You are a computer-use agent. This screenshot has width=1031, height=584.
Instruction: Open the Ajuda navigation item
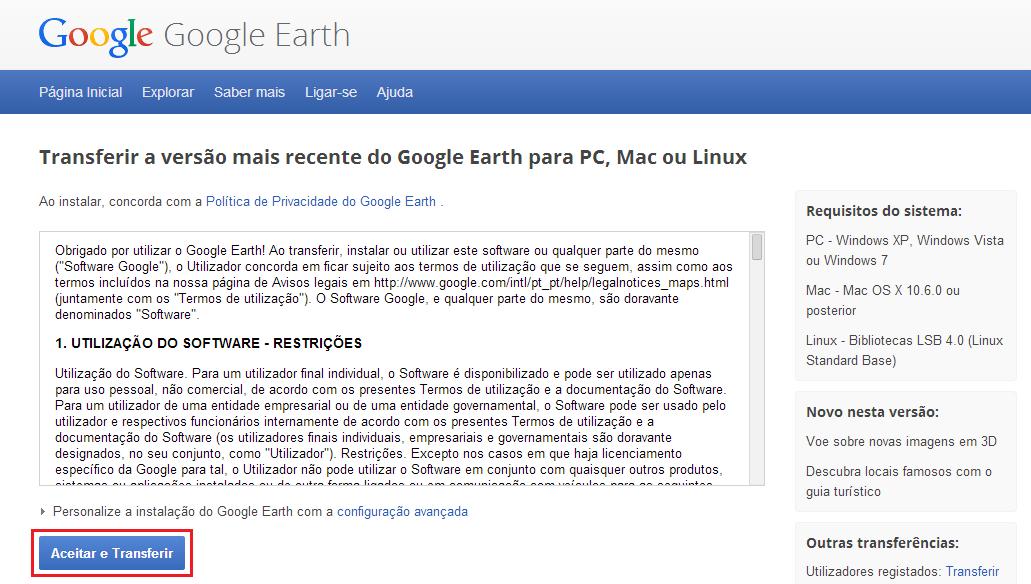(x=394, y=92)
